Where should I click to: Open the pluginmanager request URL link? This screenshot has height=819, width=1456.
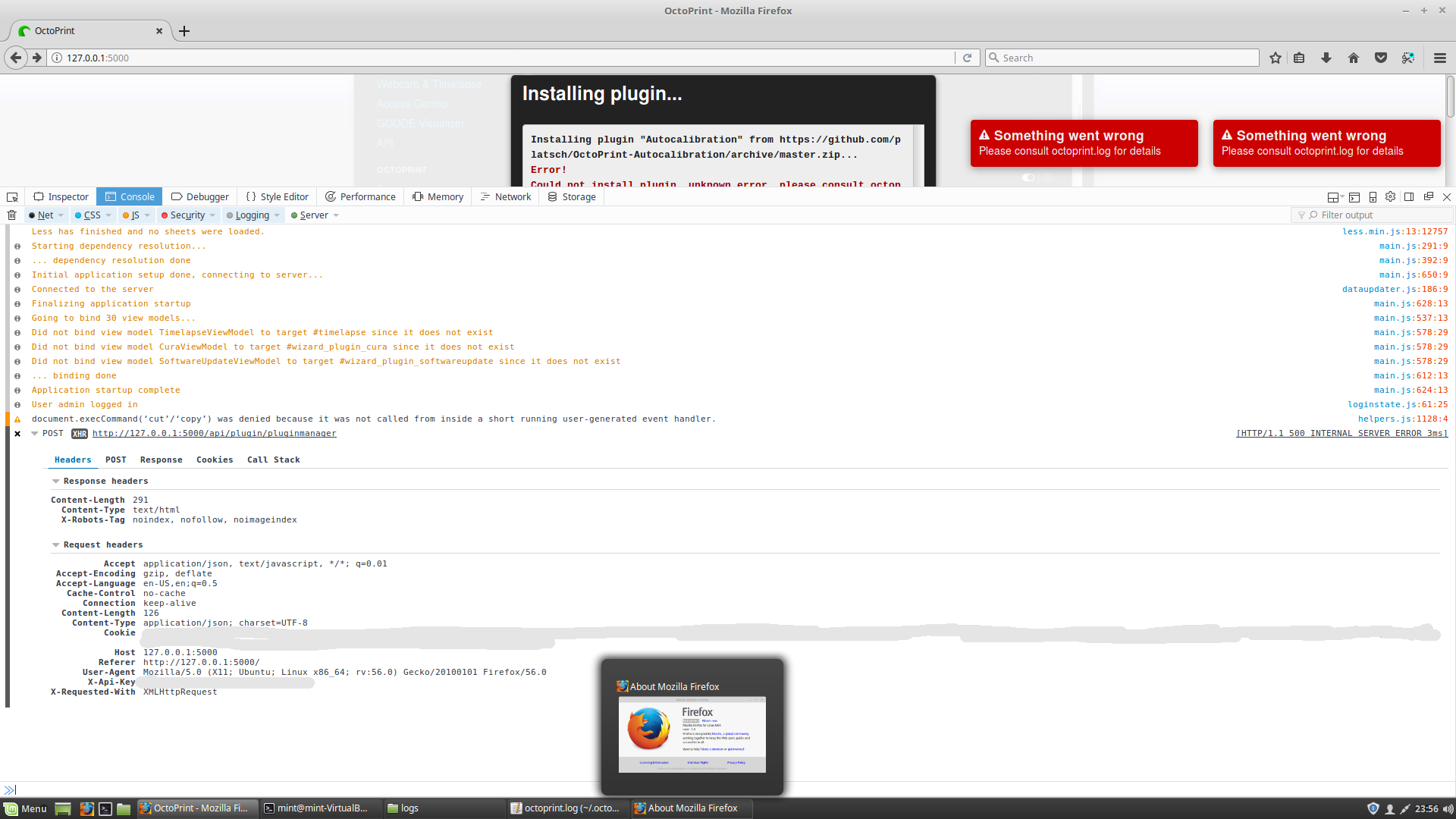click(215, 433)
